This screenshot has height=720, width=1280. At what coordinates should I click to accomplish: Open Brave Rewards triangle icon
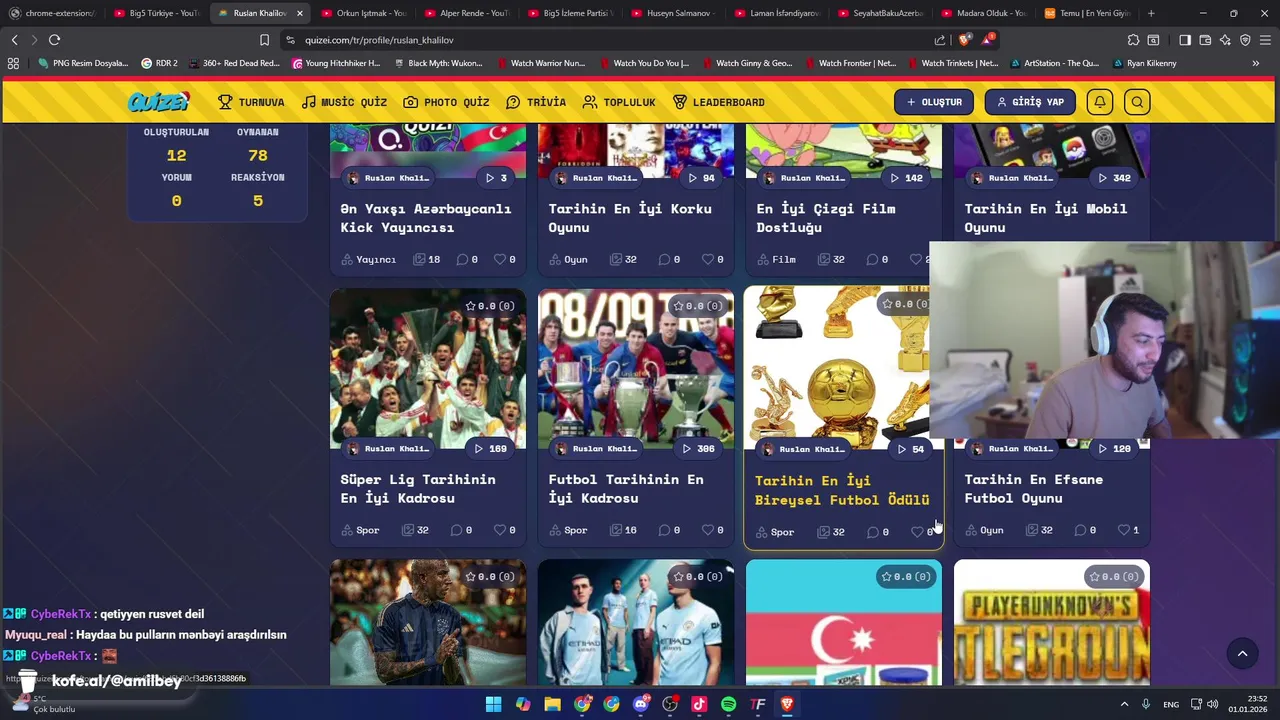[987, 40]
